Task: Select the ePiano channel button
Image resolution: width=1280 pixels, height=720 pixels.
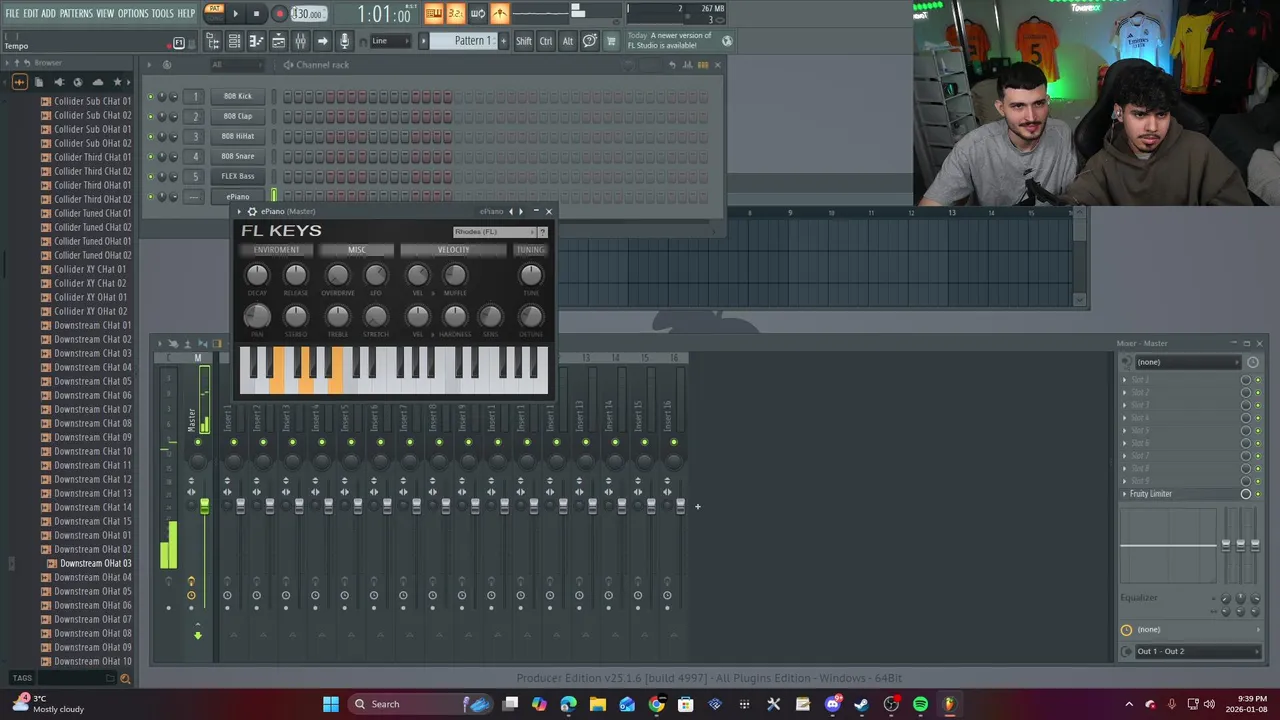Action: [x=237, y=196]
